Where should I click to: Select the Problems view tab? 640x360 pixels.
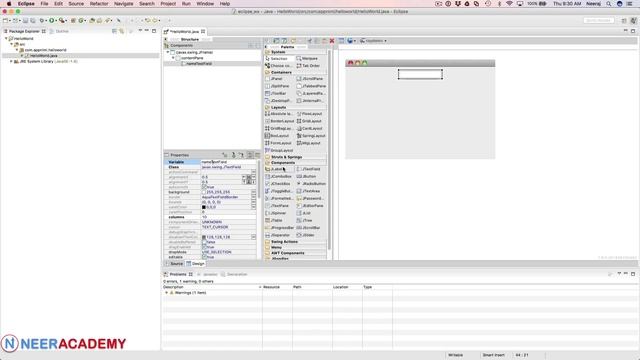point(178,274)
